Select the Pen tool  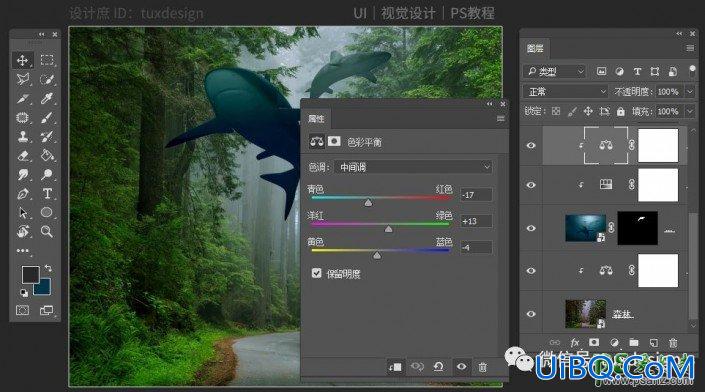pos(22,194)
